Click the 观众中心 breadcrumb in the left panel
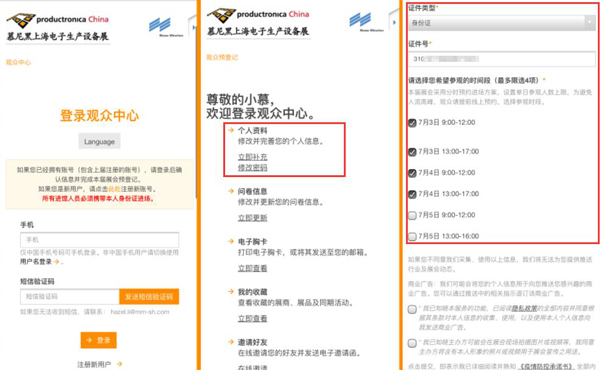The height and width of the screenshot is (370, 600). coord(18,62)
